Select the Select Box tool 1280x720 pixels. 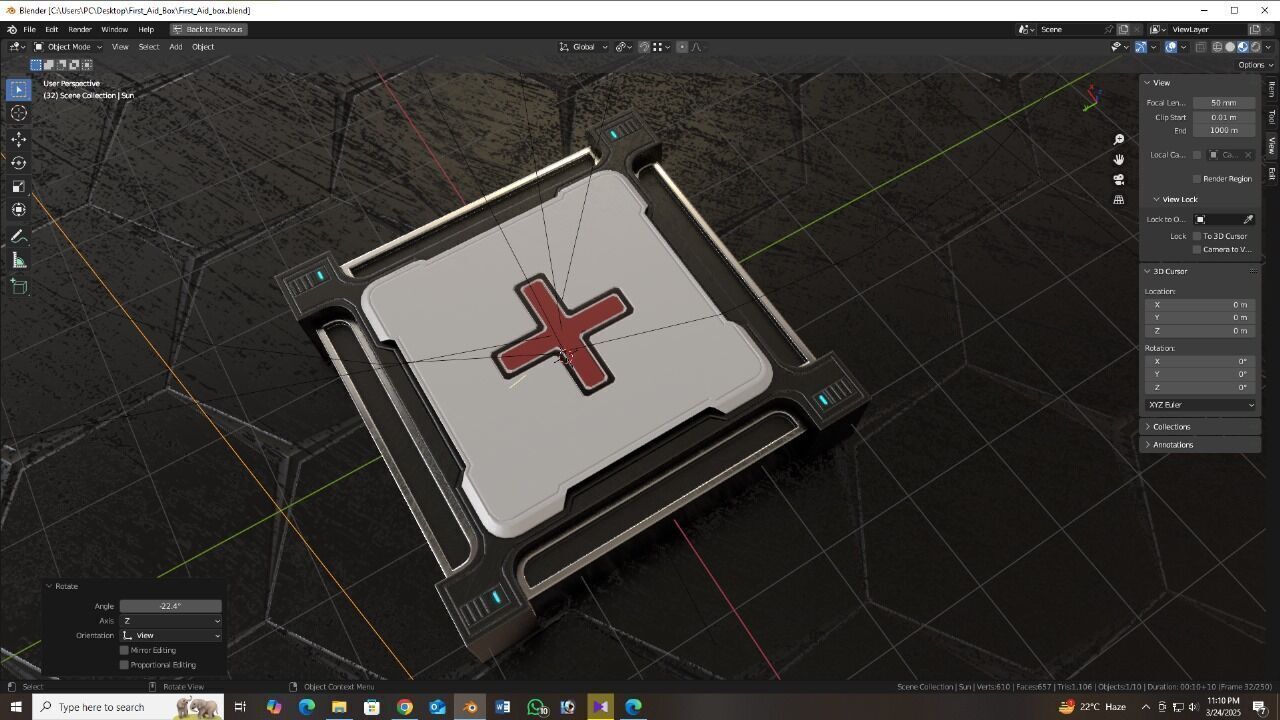point(18,89)
